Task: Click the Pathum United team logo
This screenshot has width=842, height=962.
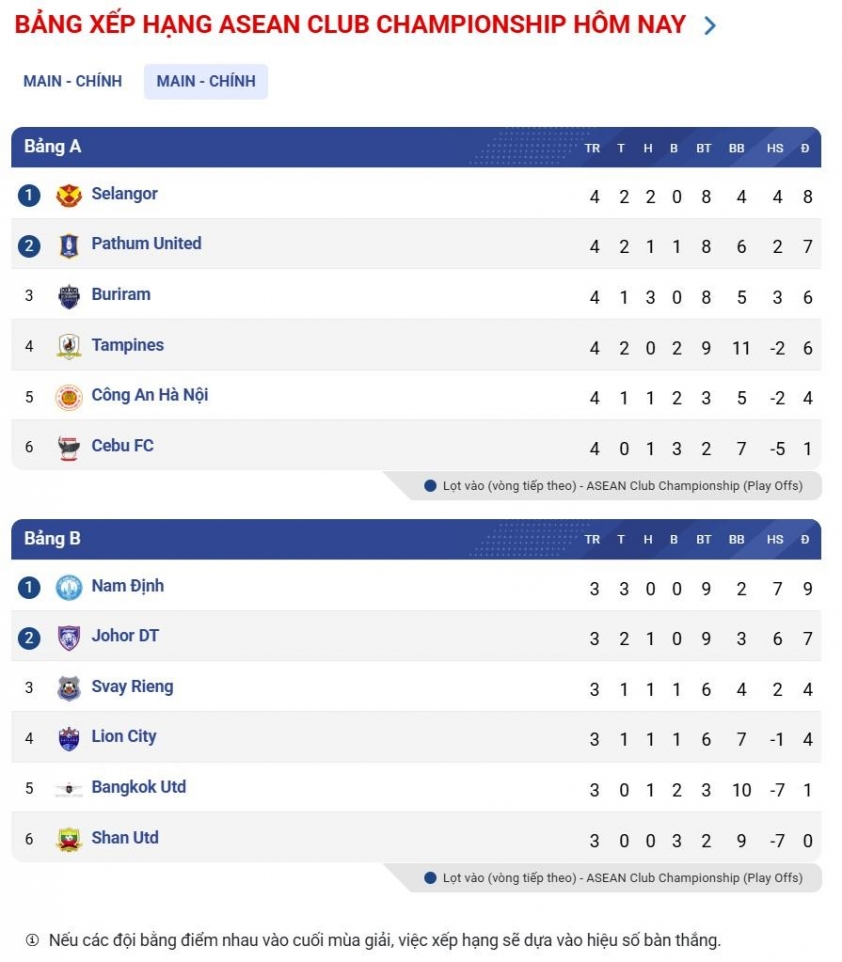Action: 68,246
